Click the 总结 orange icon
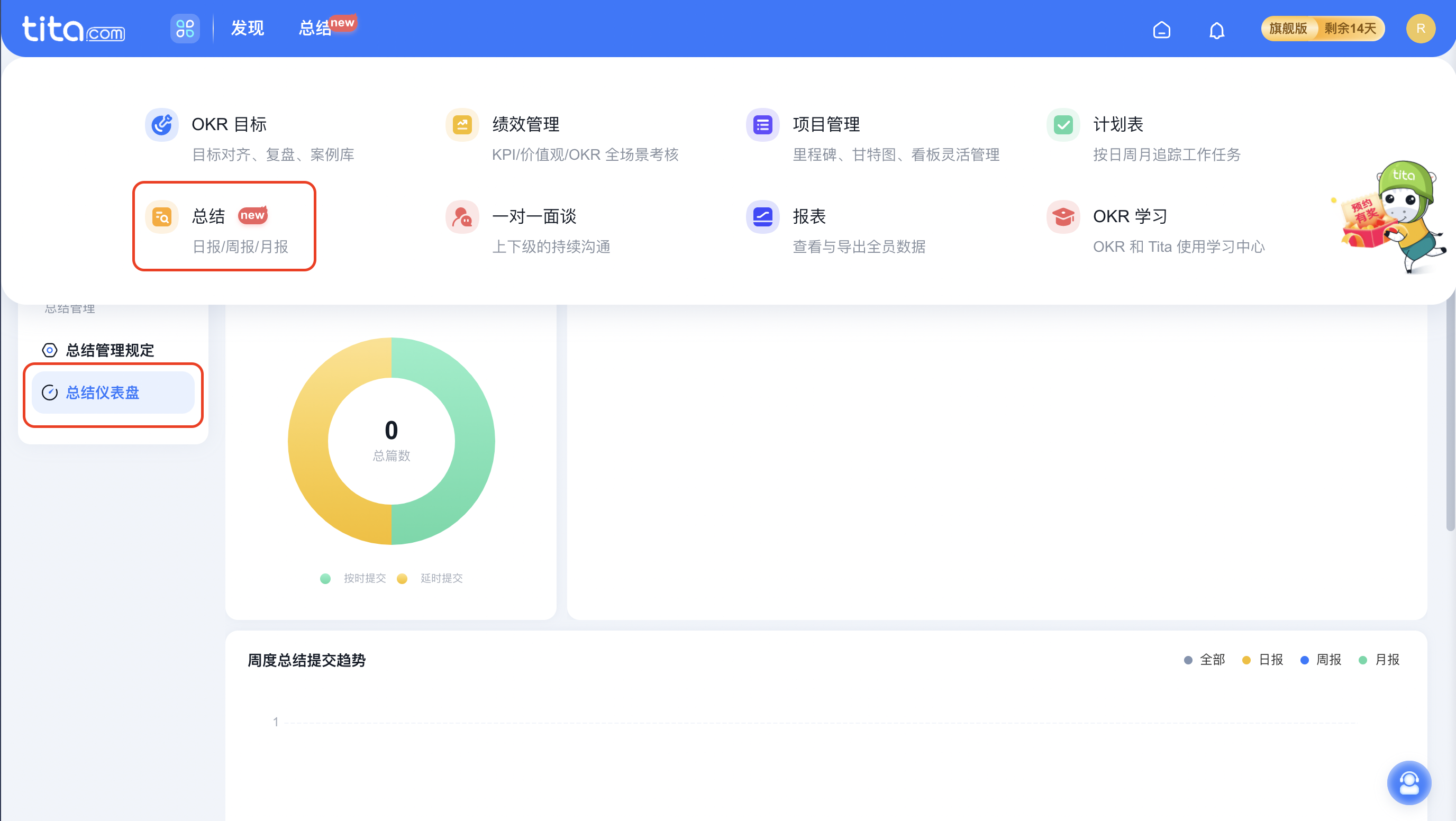This screenshot has height=821, width=1456. [162, 216]
